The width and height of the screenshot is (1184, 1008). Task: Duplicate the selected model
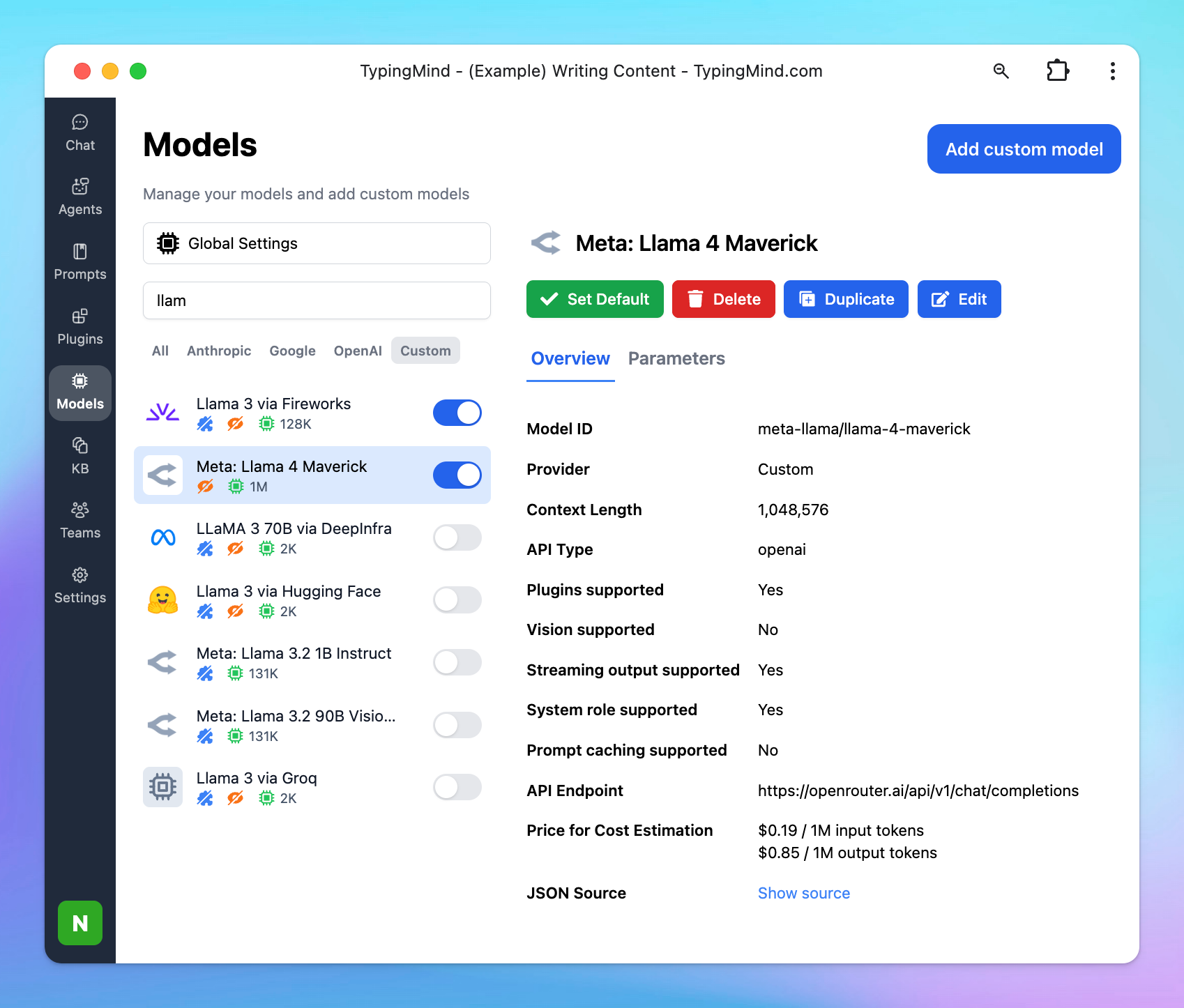tap(846, 299)
